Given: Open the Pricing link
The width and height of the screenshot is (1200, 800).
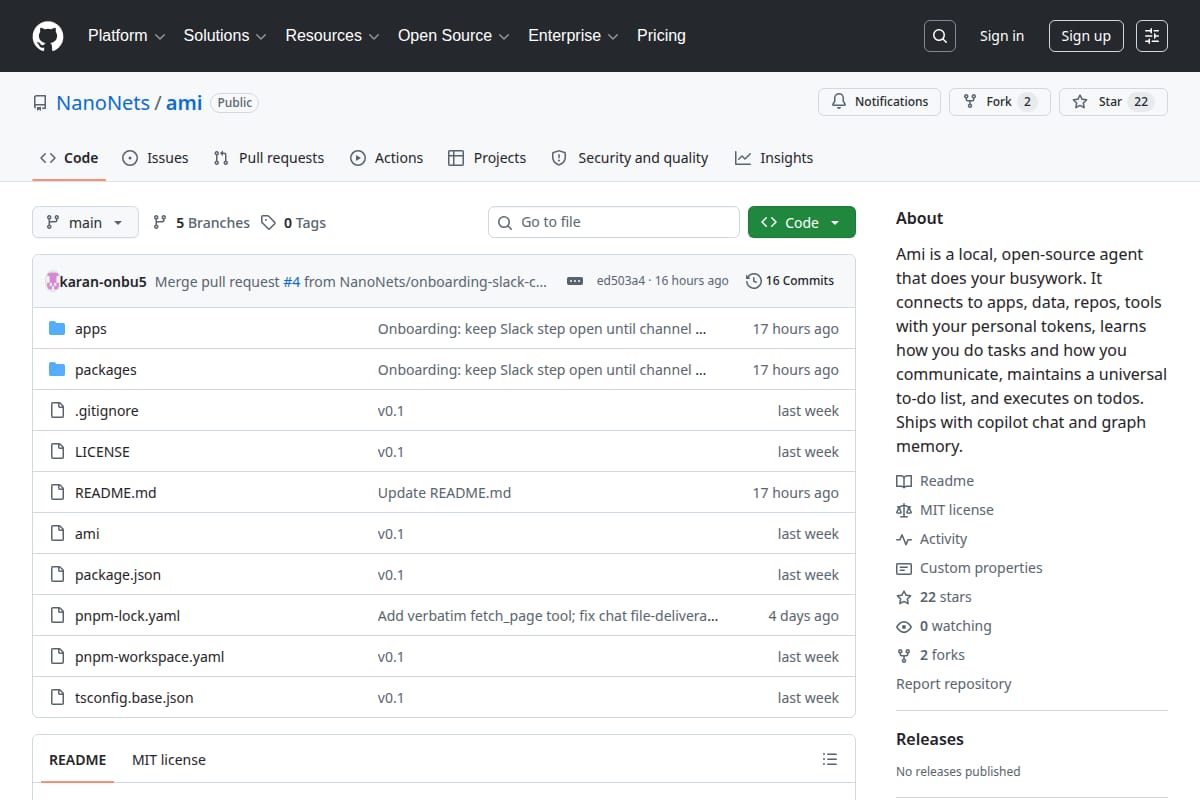Looking at the screenshot, I should [x=661, y=36].
